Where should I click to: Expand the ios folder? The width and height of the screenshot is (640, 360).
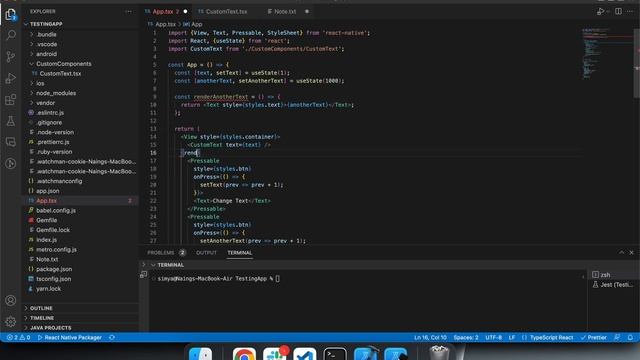coord(40,83)
